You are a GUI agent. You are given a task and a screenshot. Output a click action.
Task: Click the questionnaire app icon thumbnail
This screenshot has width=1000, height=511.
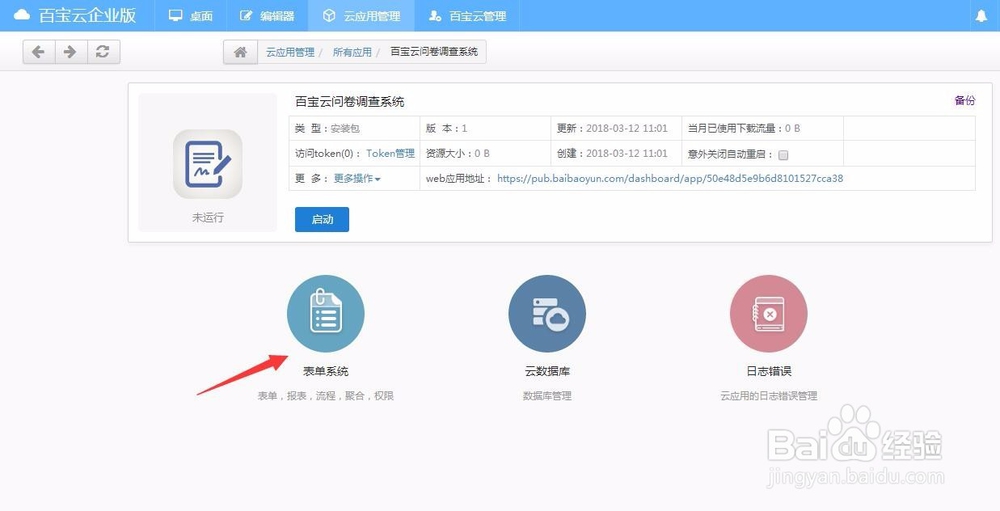[208, 164]
